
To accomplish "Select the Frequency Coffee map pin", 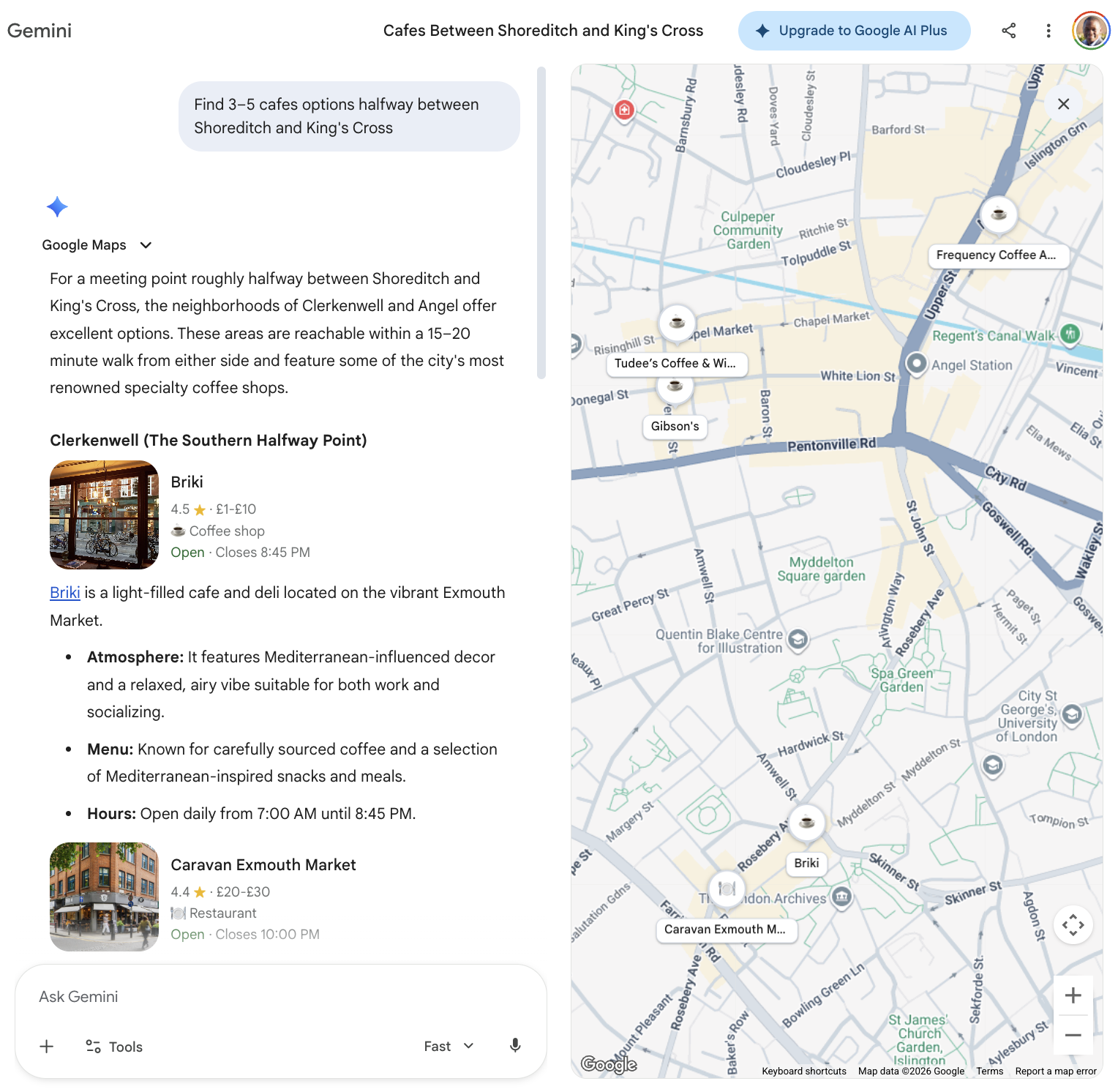I will [x=998, y=214].
